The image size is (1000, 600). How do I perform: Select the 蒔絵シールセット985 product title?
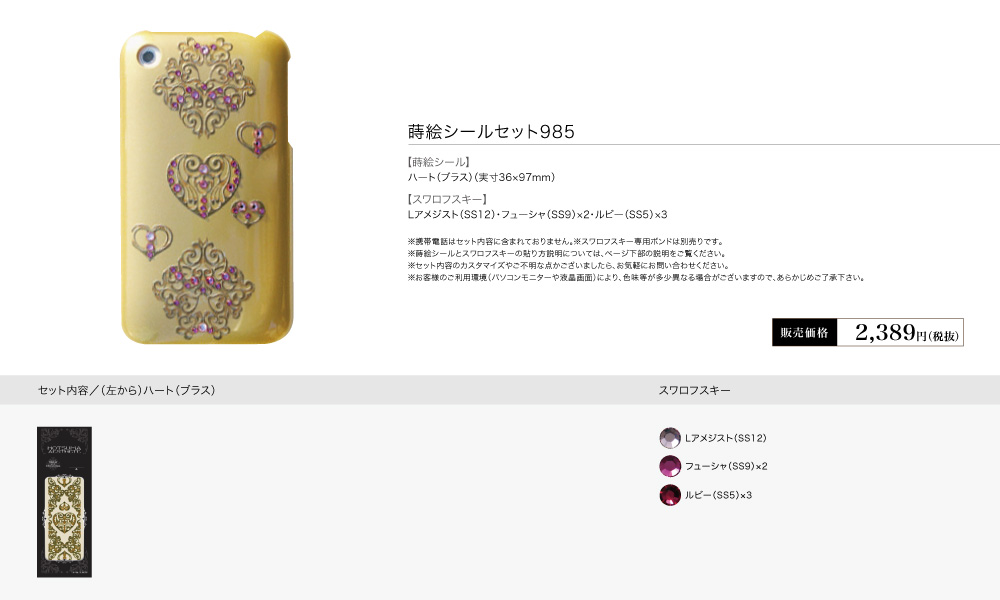click(x=491, y=131)
